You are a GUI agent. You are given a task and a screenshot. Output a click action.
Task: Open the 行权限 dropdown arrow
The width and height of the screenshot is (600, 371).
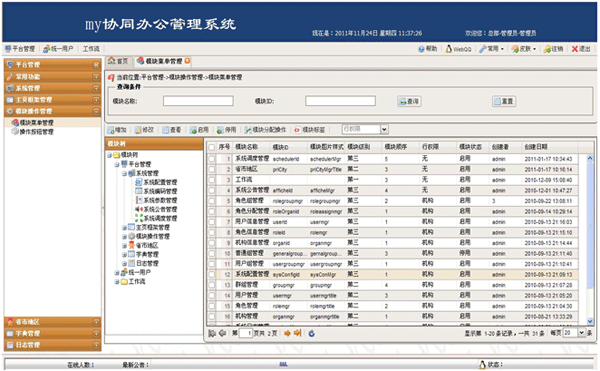point(384,130)
